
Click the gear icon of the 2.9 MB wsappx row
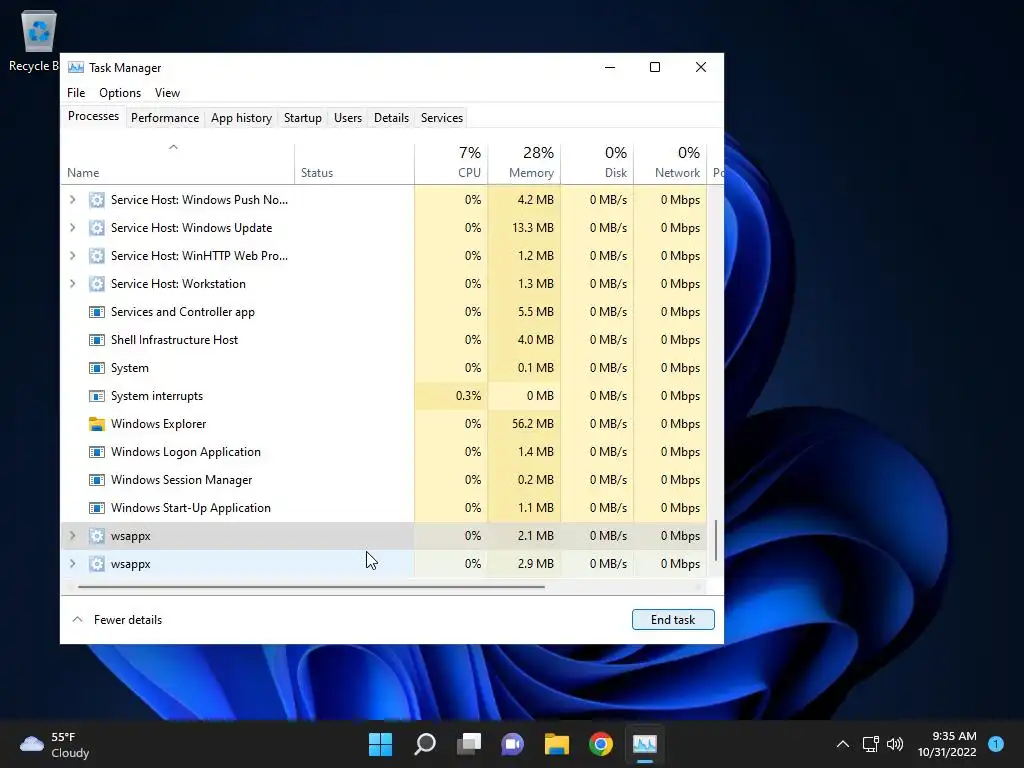click(97, 564)
